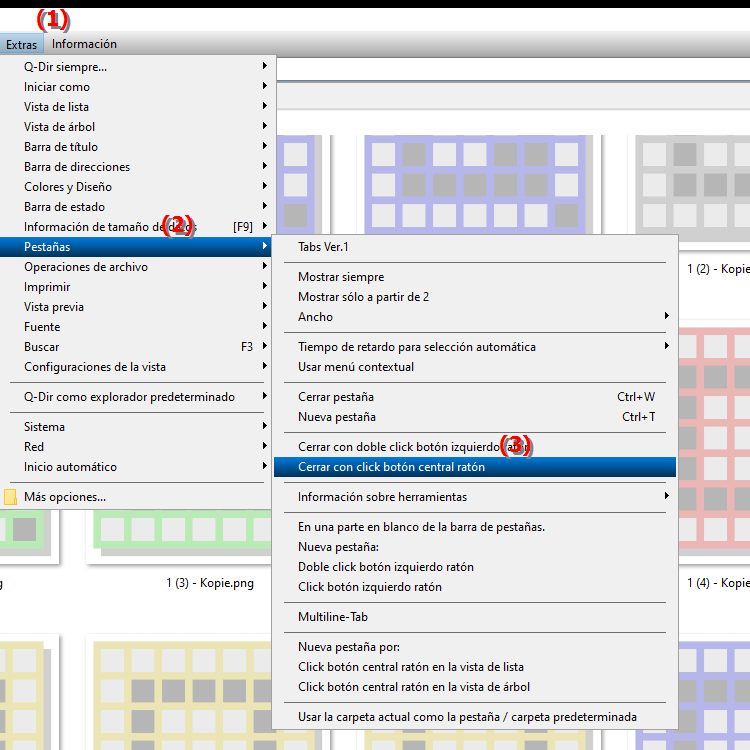
Task: Open Información sobre herramientas submenu
Action: [475, 497]
